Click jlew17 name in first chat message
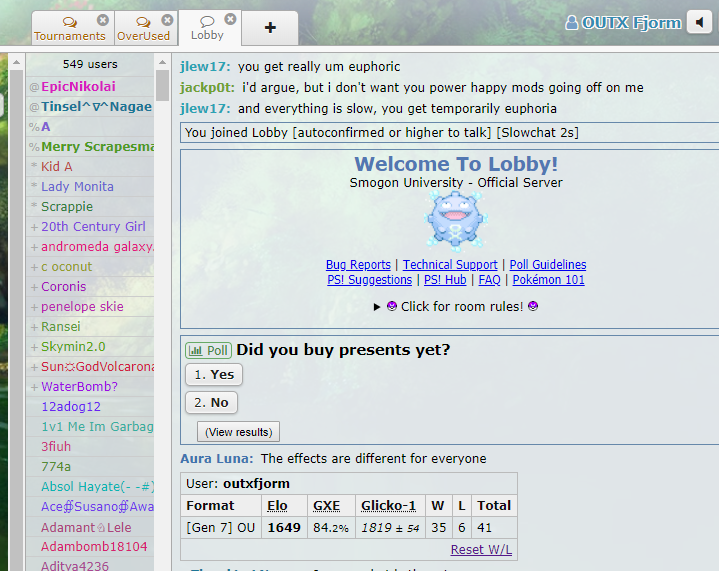The width and height of the screenshot is (719, 571). 205,67
